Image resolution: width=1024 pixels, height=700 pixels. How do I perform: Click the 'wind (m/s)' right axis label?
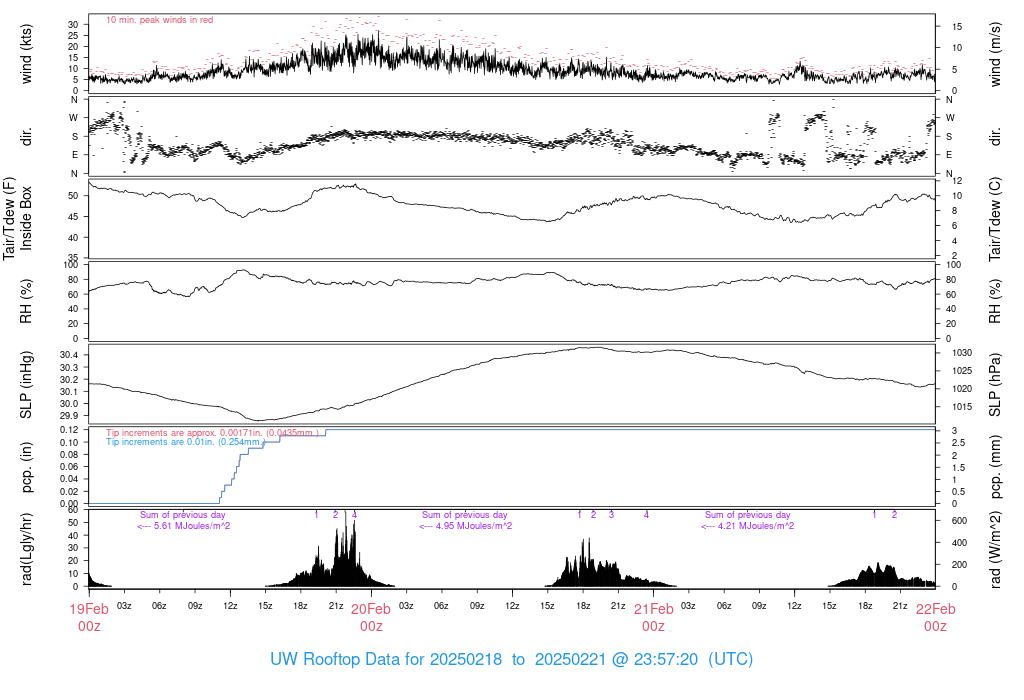[995, 54]
